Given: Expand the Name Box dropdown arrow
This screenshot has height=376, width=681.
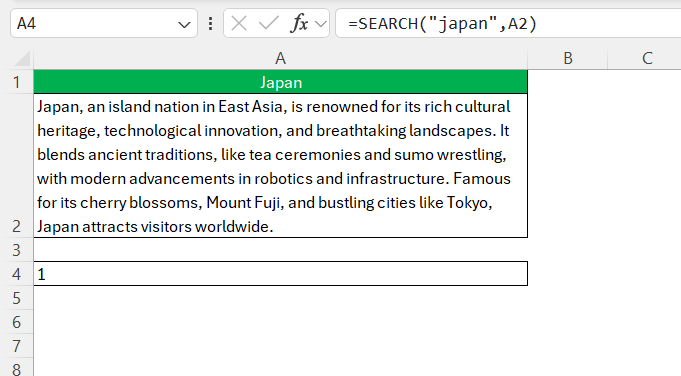Looking at the screenshot, I should pos(184,25).
